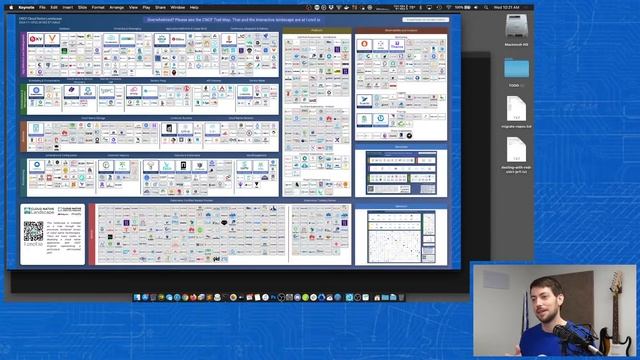Click the Wi-Fi status icon
This screenshot has width=640, height=360.
[x=449, y=7]
